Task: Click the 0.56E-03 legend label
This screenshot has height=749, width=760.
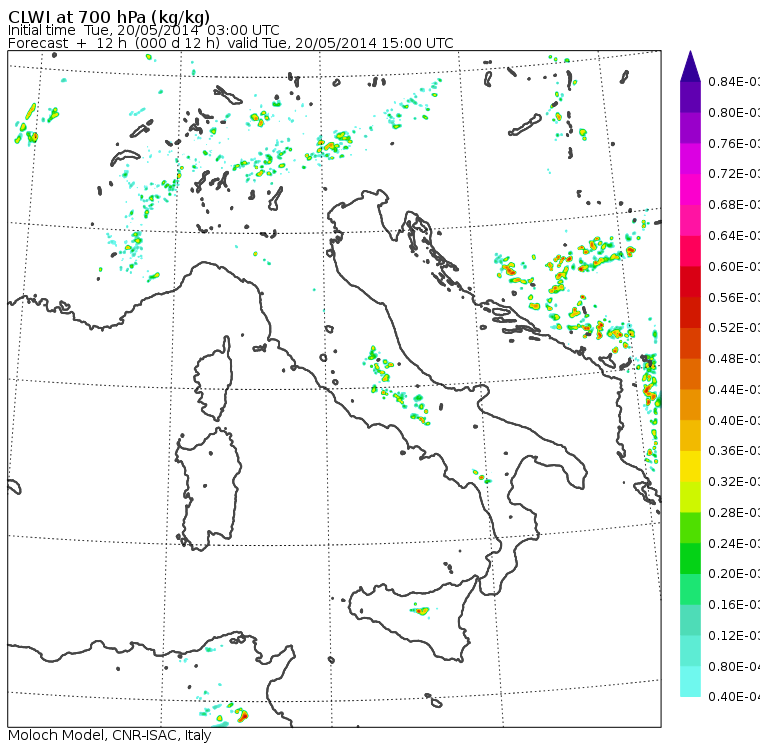Action: (734, 297)
